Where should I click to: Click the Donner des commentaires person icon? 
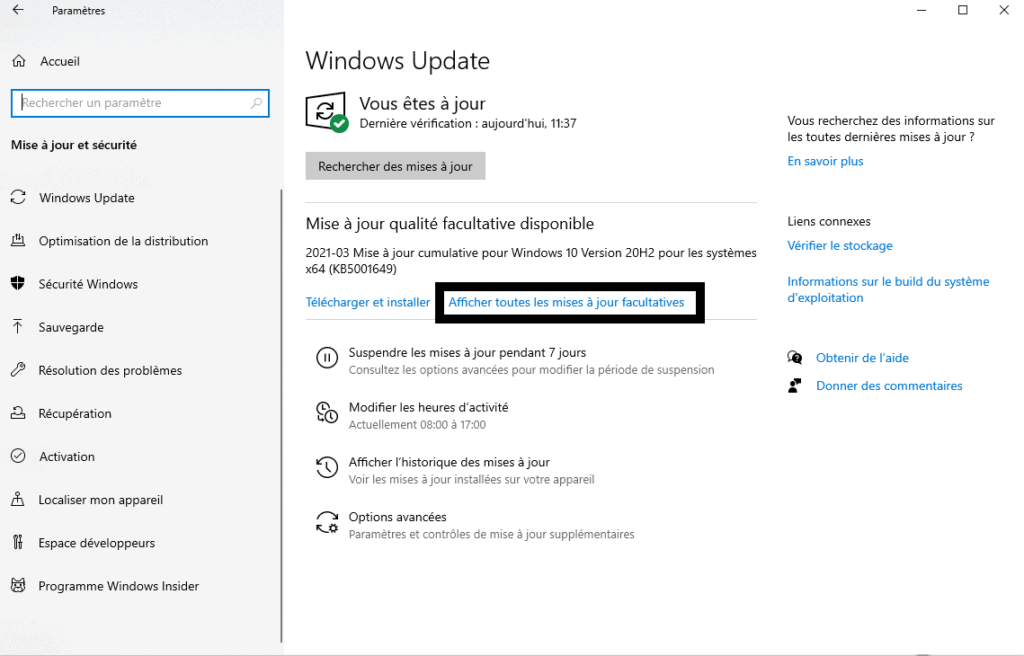[x=795, y=385]
